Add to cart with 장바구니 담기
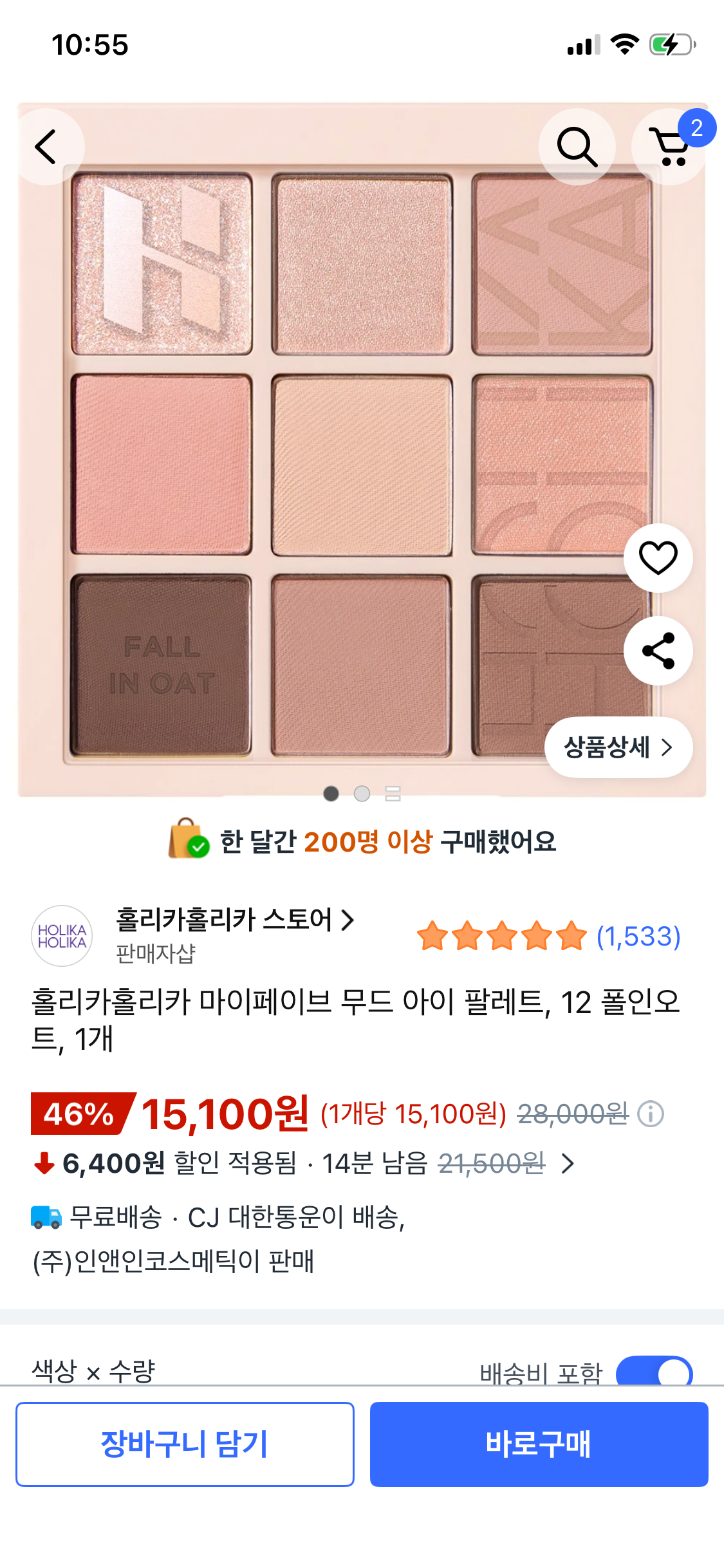 [185, 1444]
